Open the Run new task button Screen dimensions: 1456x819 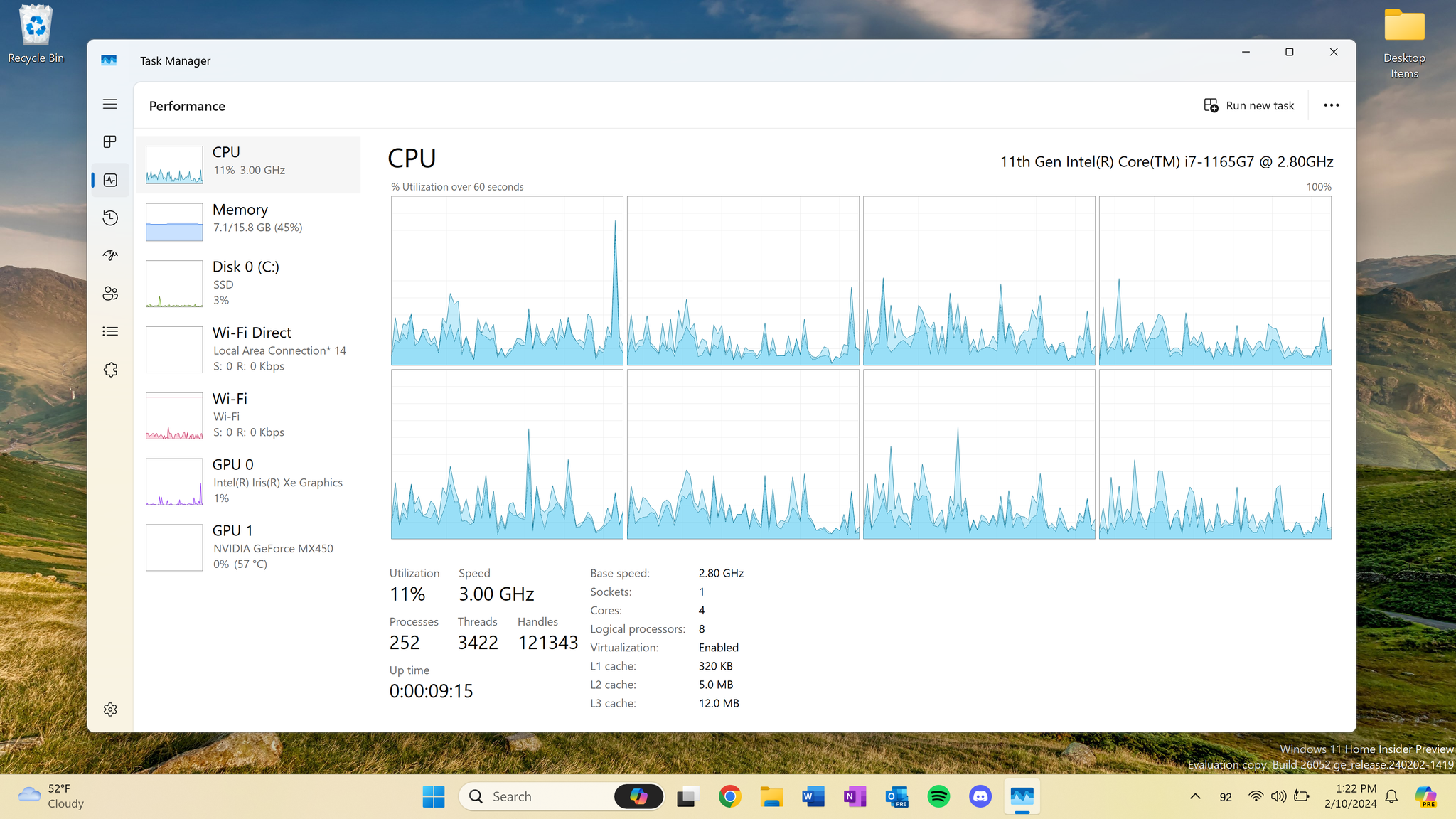pos(1249,105)
